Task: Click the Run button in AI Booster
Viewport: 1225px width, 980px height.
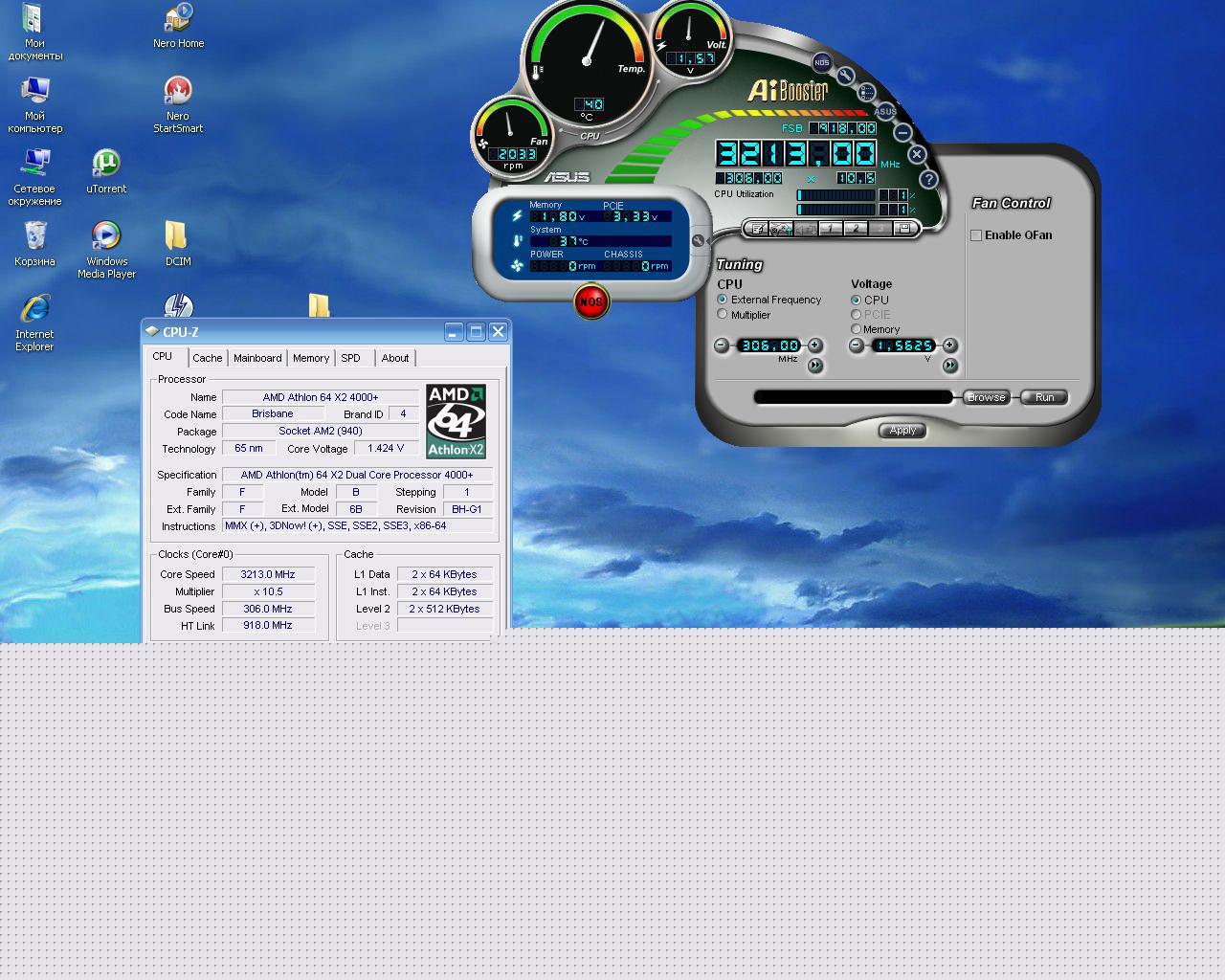Action: pos(1044,397)
